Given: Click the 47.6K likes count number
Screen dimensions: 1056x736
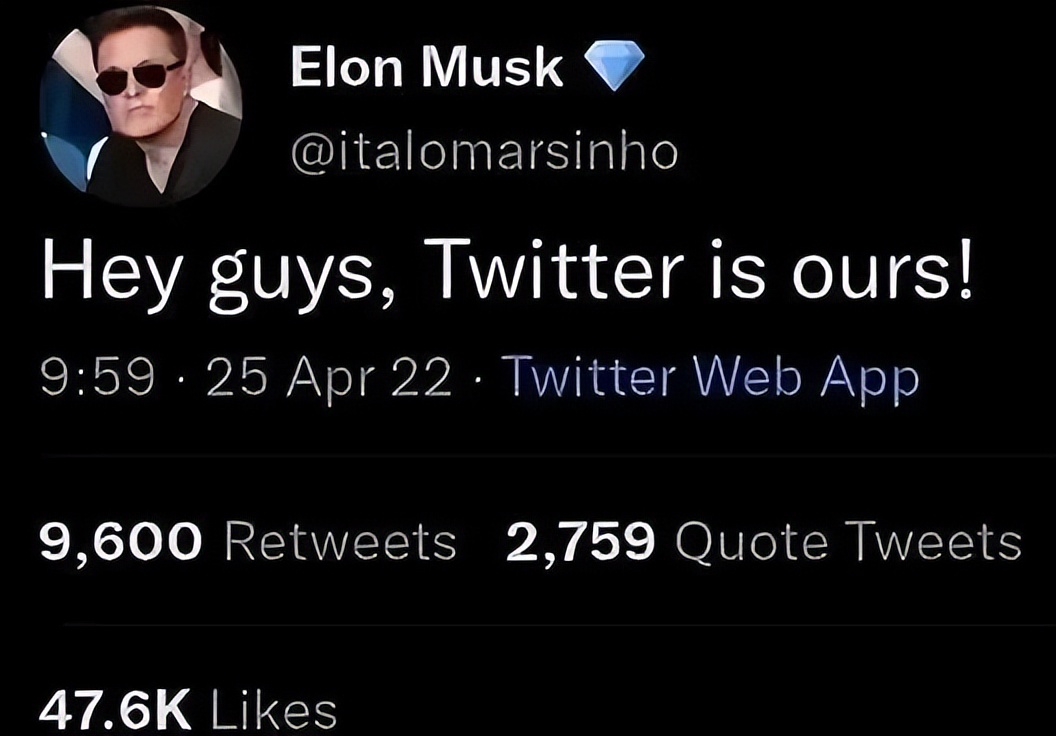Looking at the screenshot, I should 114,710.
